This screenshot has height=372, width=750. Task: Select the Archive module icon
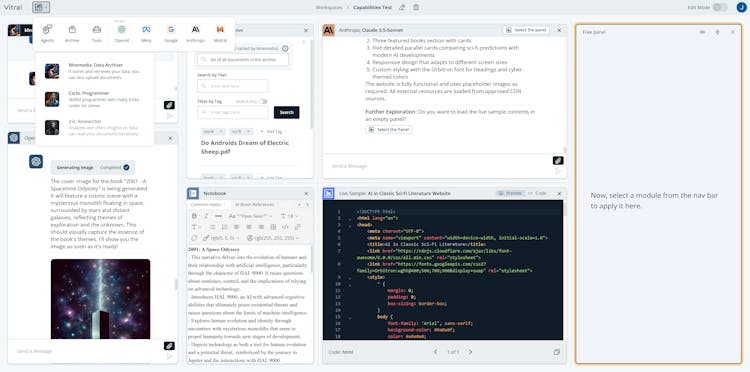pos(72,33)
